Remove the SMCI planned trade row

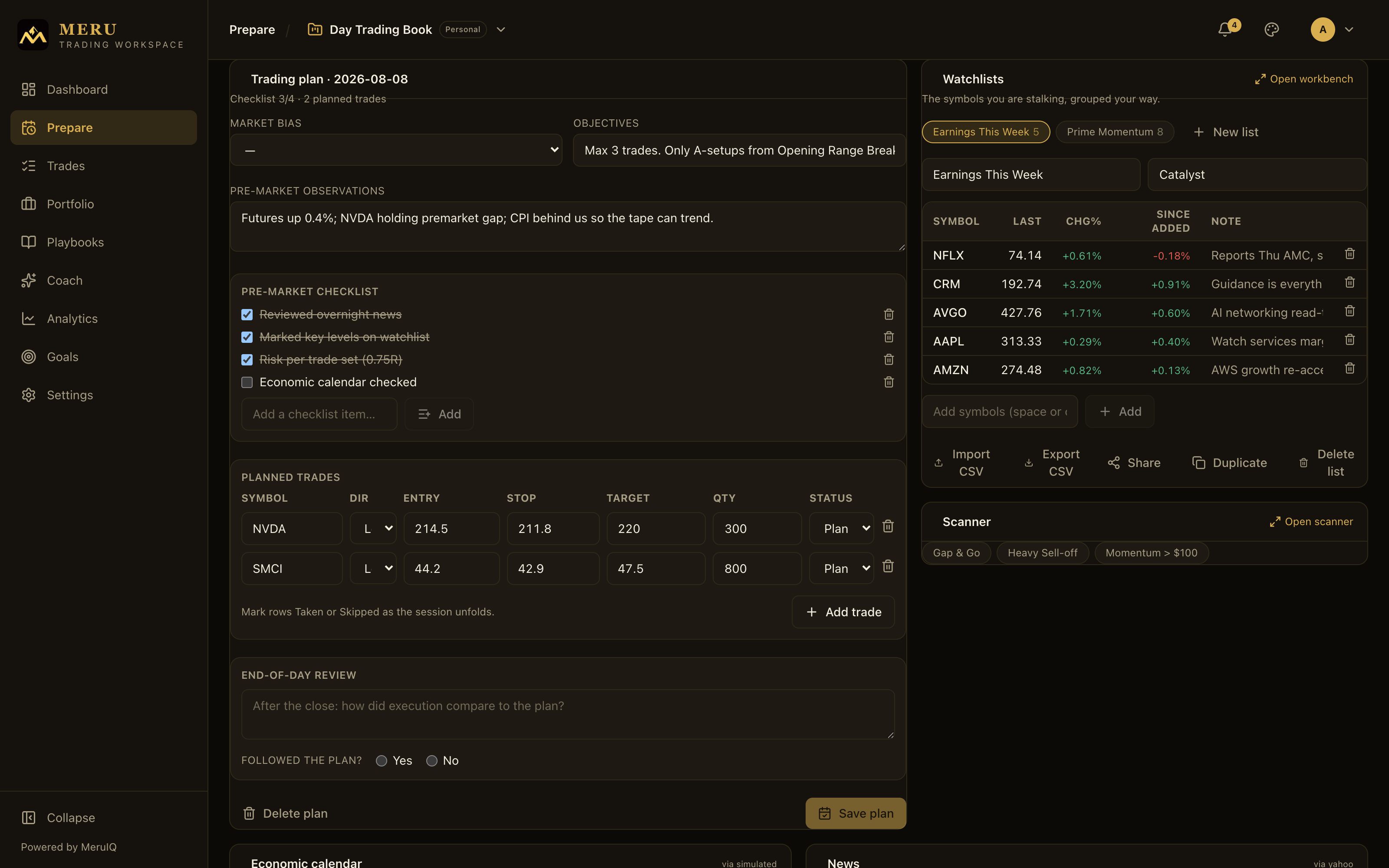[888, 567]
